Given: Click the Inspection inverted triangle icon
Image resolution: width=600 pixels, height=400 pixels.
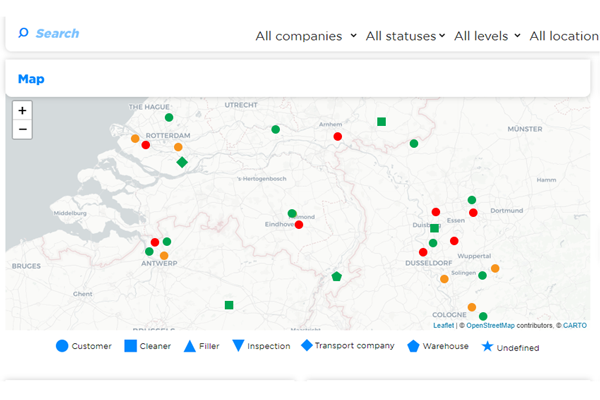Looking at the screenshot, I should coord(237,346).
